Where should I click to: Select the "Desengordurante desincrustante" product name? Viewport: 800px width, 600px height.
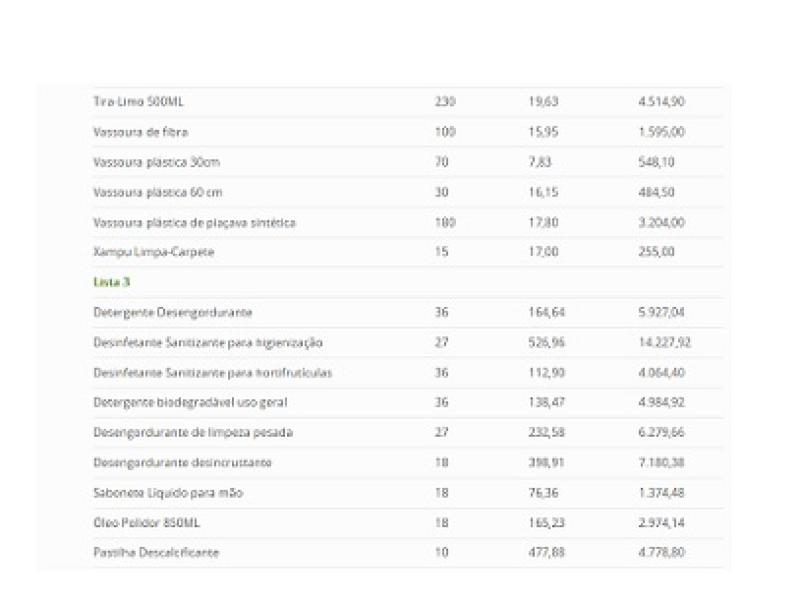pyautogui.click(x=182, y=462)
